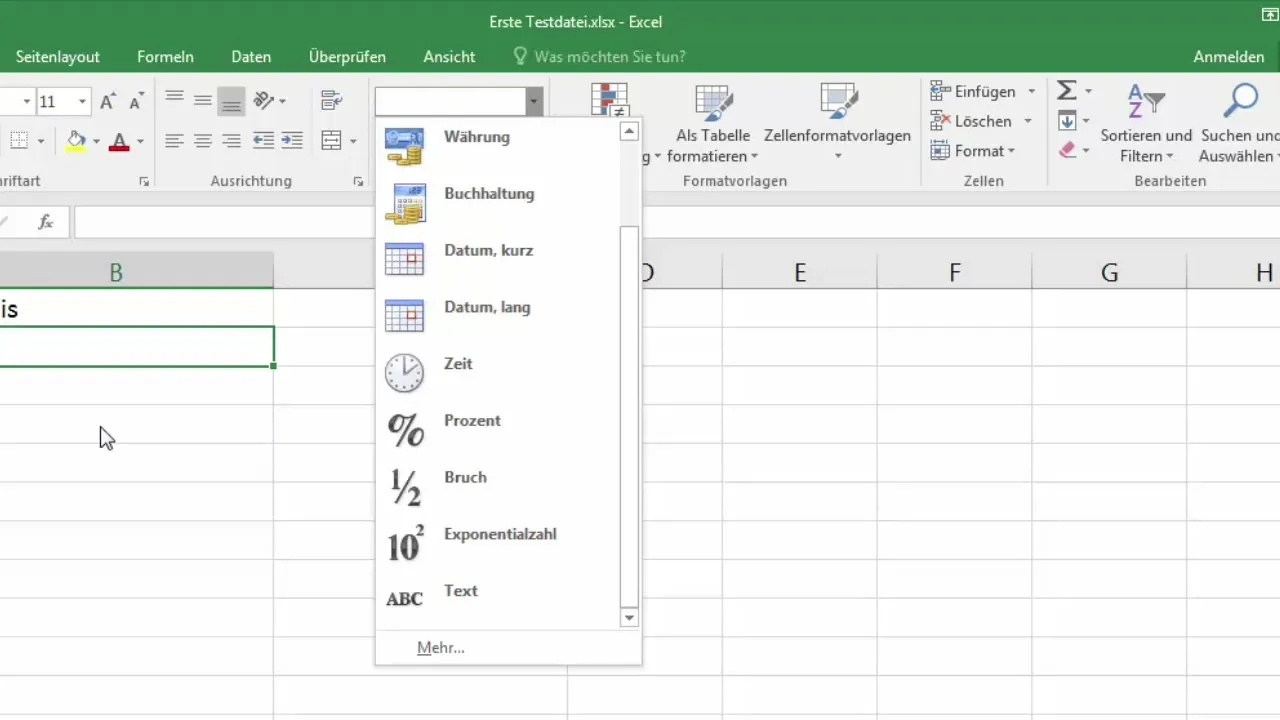1280x720 pixels.
Task: Select column B header
Action: [x=116, y=272]
